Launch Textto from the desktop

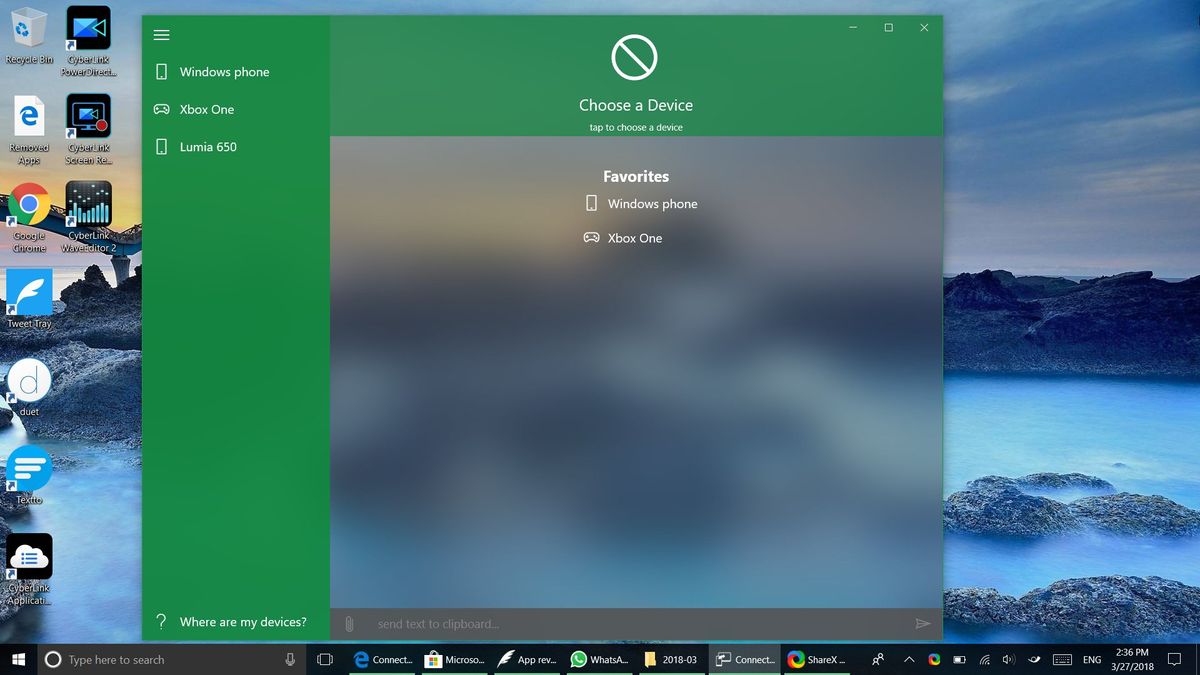[x=28, y=470]
